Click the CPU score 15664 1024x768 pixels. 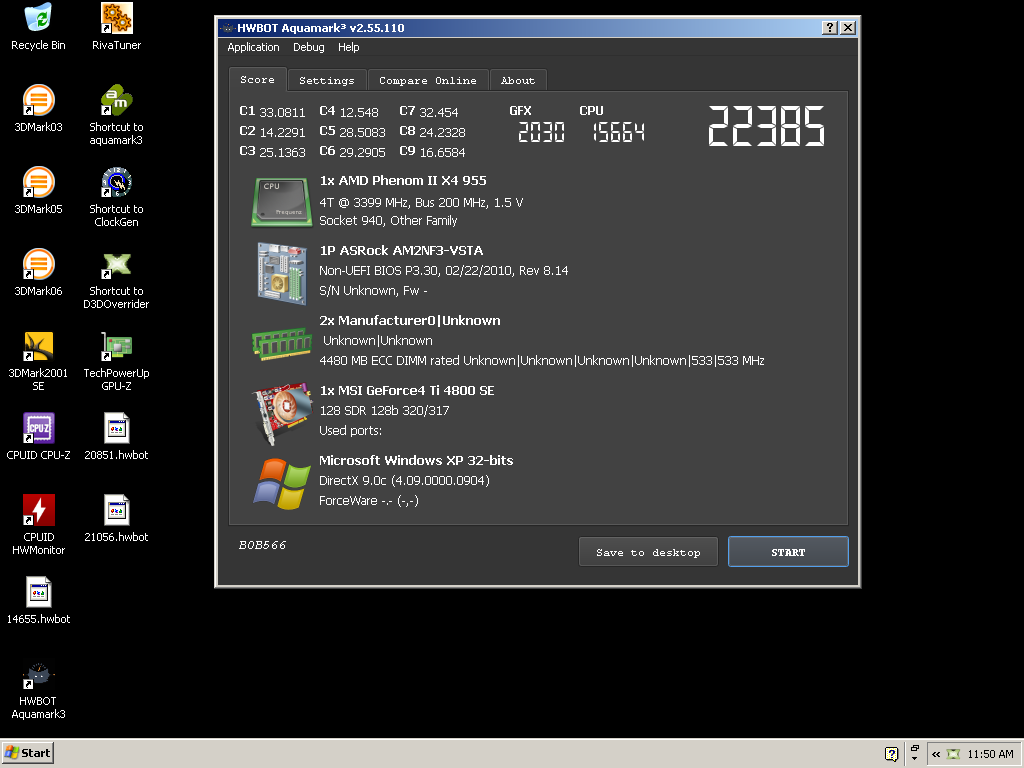[618, 133]
